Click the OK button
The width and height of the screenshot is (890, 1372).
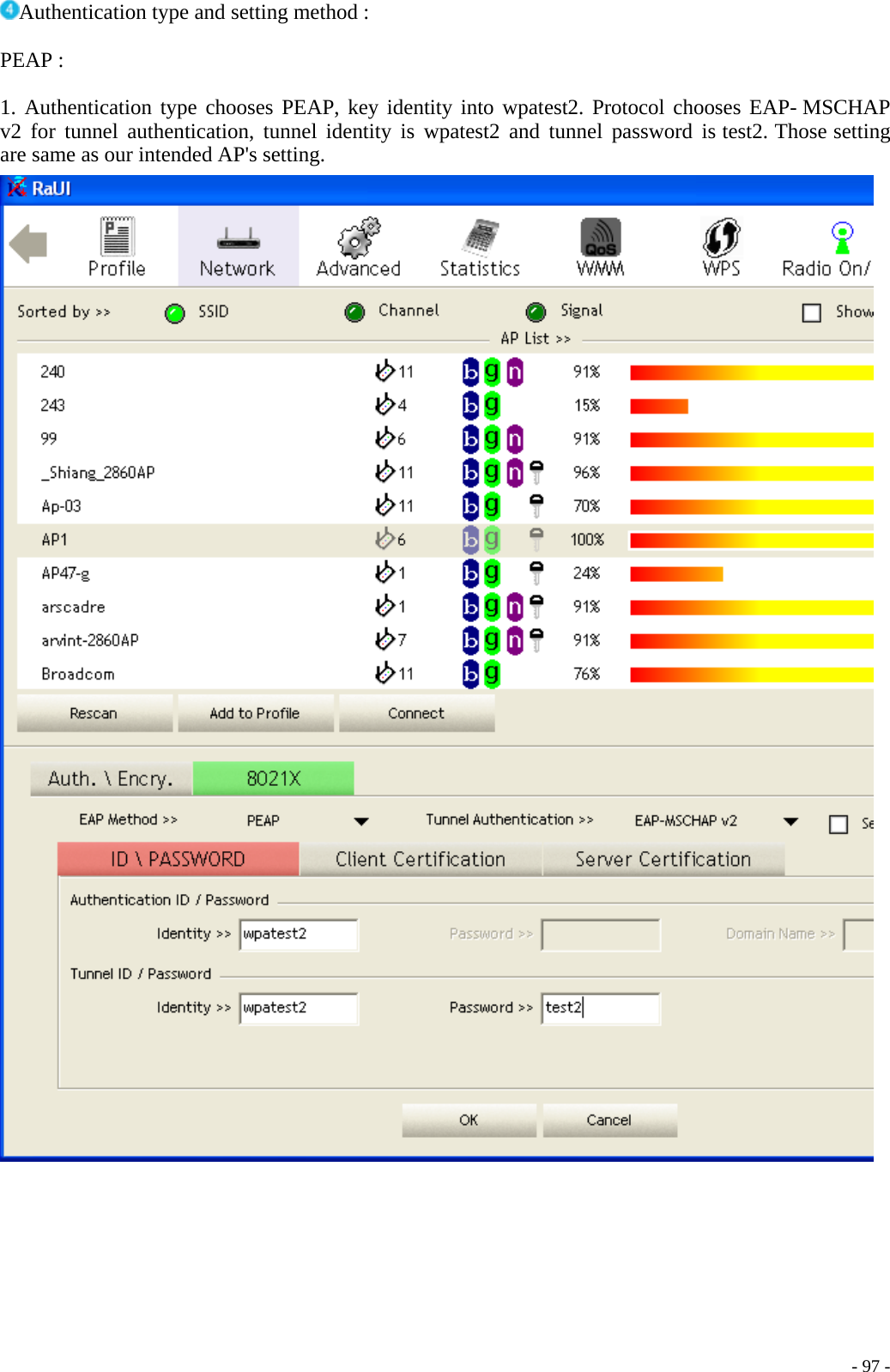(x=469, y=1120)
